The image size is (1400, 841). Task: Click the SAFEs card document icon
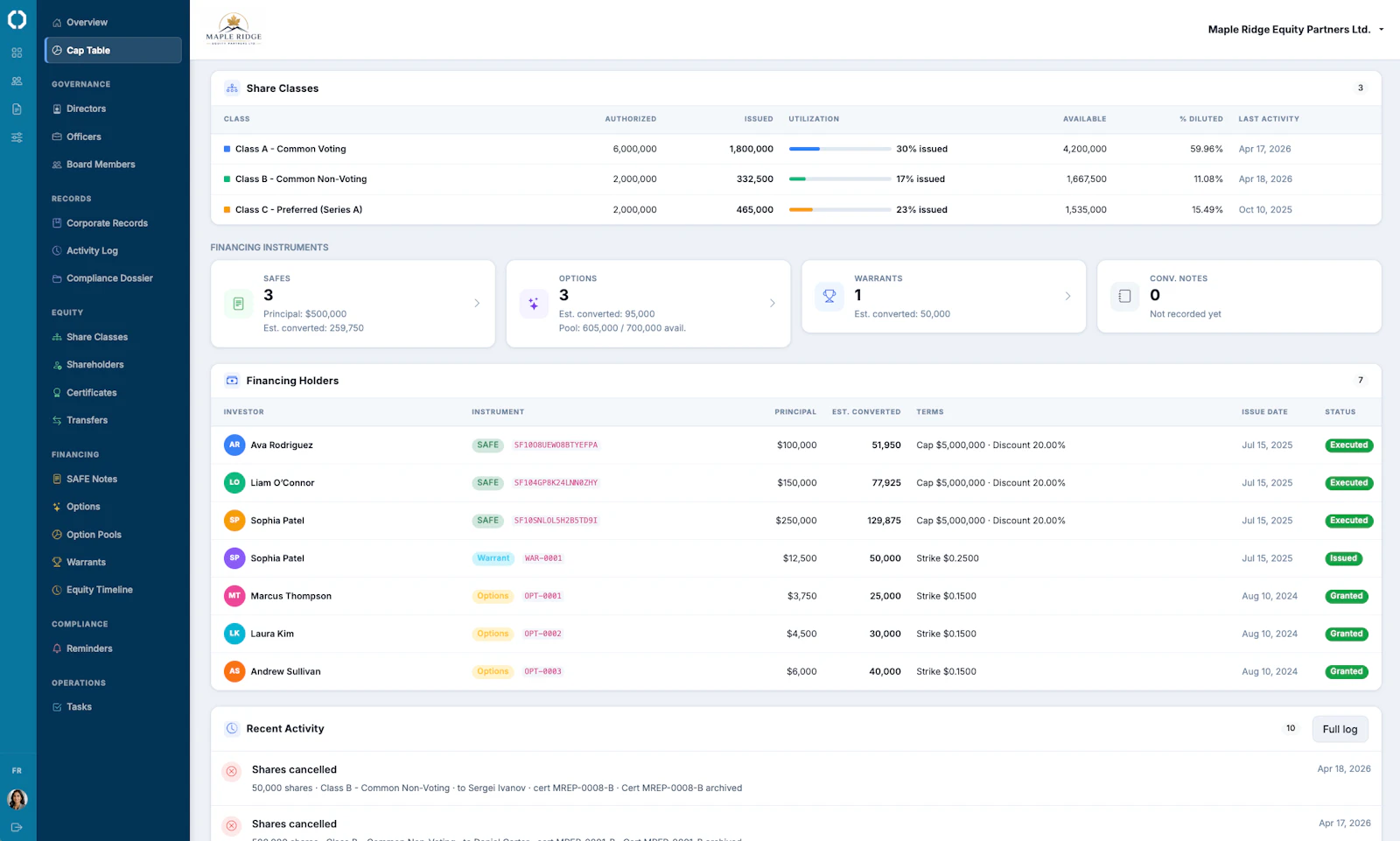tap(238, 304)
